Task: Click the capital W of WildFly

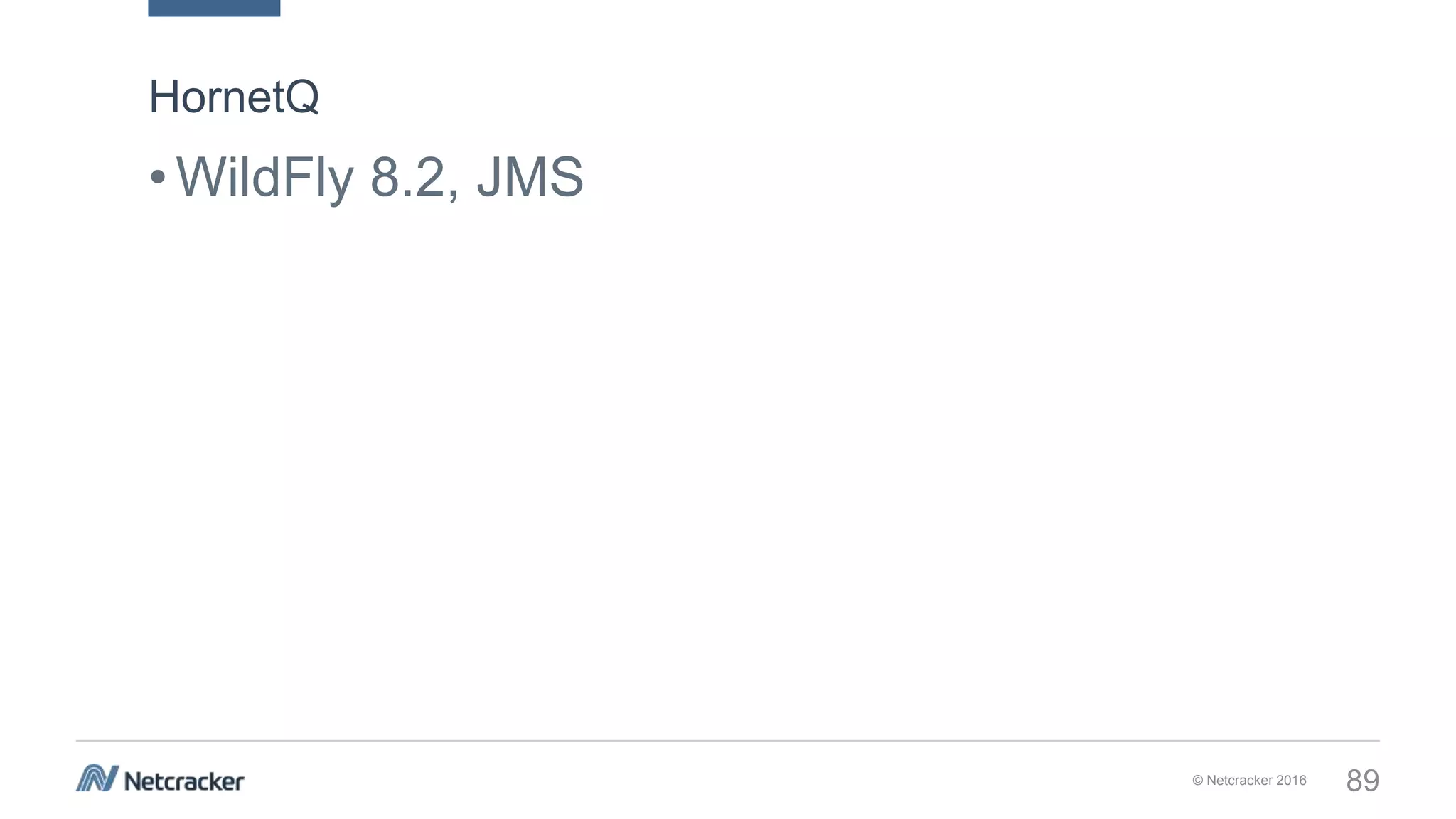Action: 203,176
